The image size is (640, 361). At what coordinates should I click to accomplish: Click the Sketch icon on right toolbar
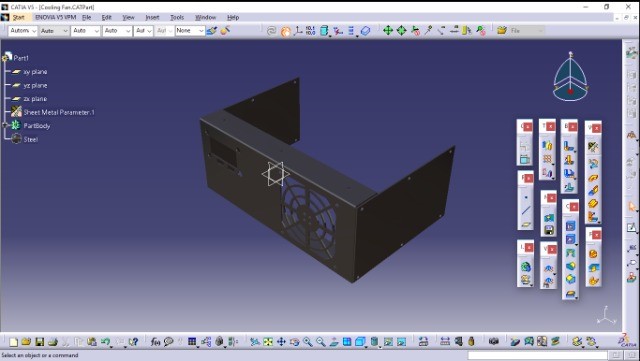click(x=631, y=227)
